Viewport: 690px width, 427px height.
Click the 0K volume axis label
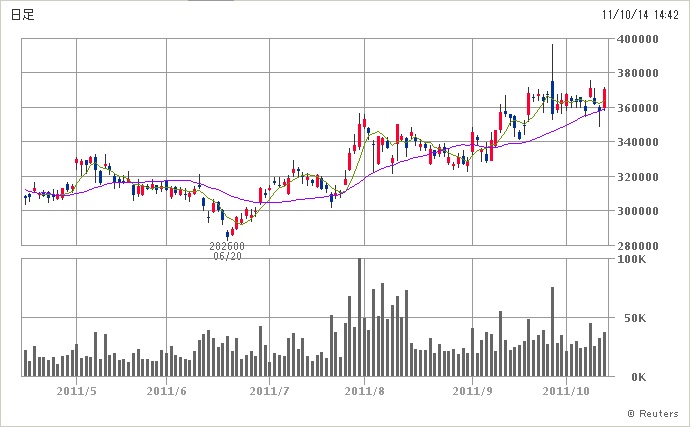click(x=639, y=377)
